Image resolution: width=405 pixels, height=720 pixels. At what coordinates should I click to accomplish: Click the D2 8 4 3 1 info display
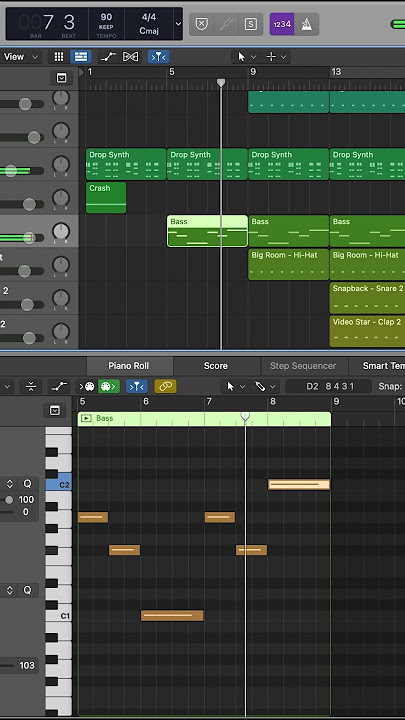328,387
